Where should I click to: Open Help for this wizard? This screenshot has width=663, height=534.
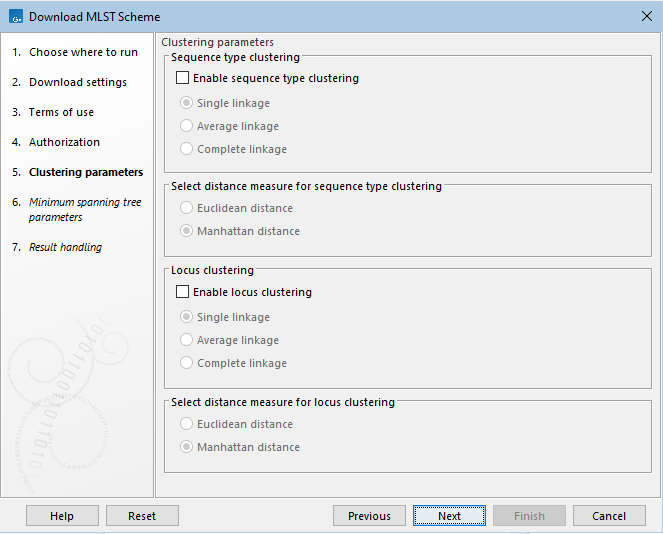62,516
